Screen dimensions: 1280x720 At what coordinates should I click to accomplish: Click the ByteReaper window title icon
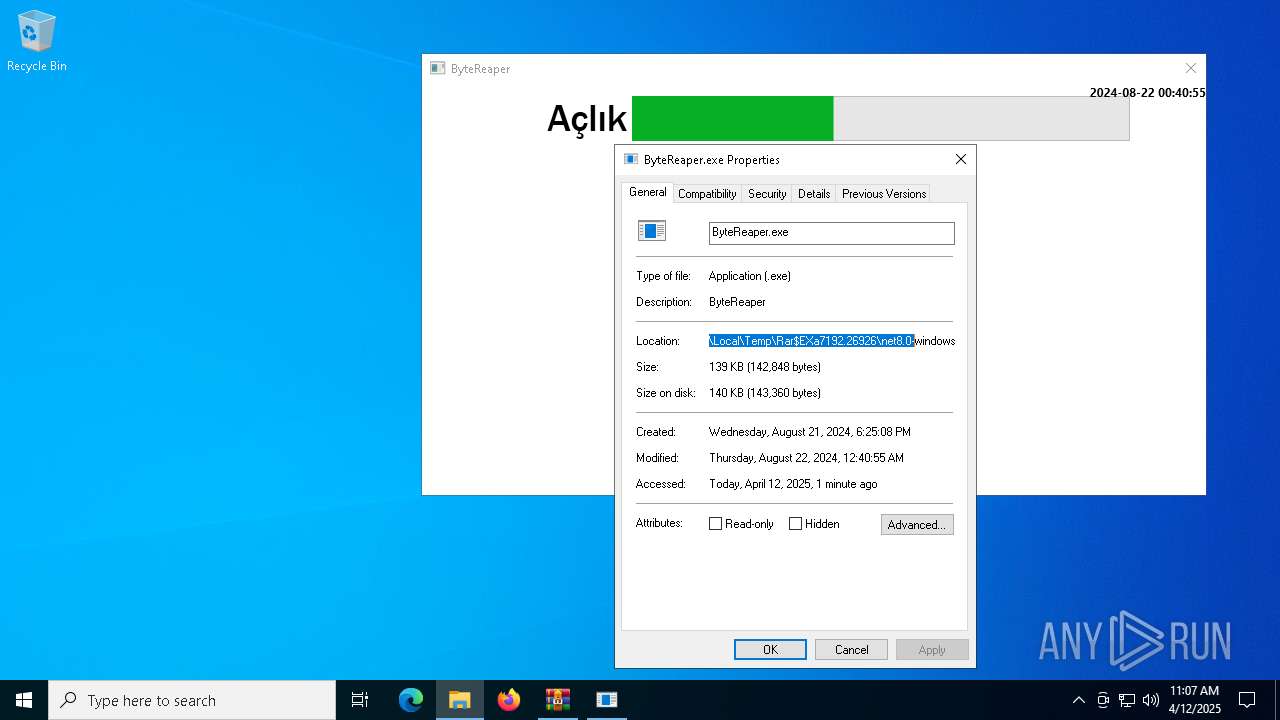[437, 68]
